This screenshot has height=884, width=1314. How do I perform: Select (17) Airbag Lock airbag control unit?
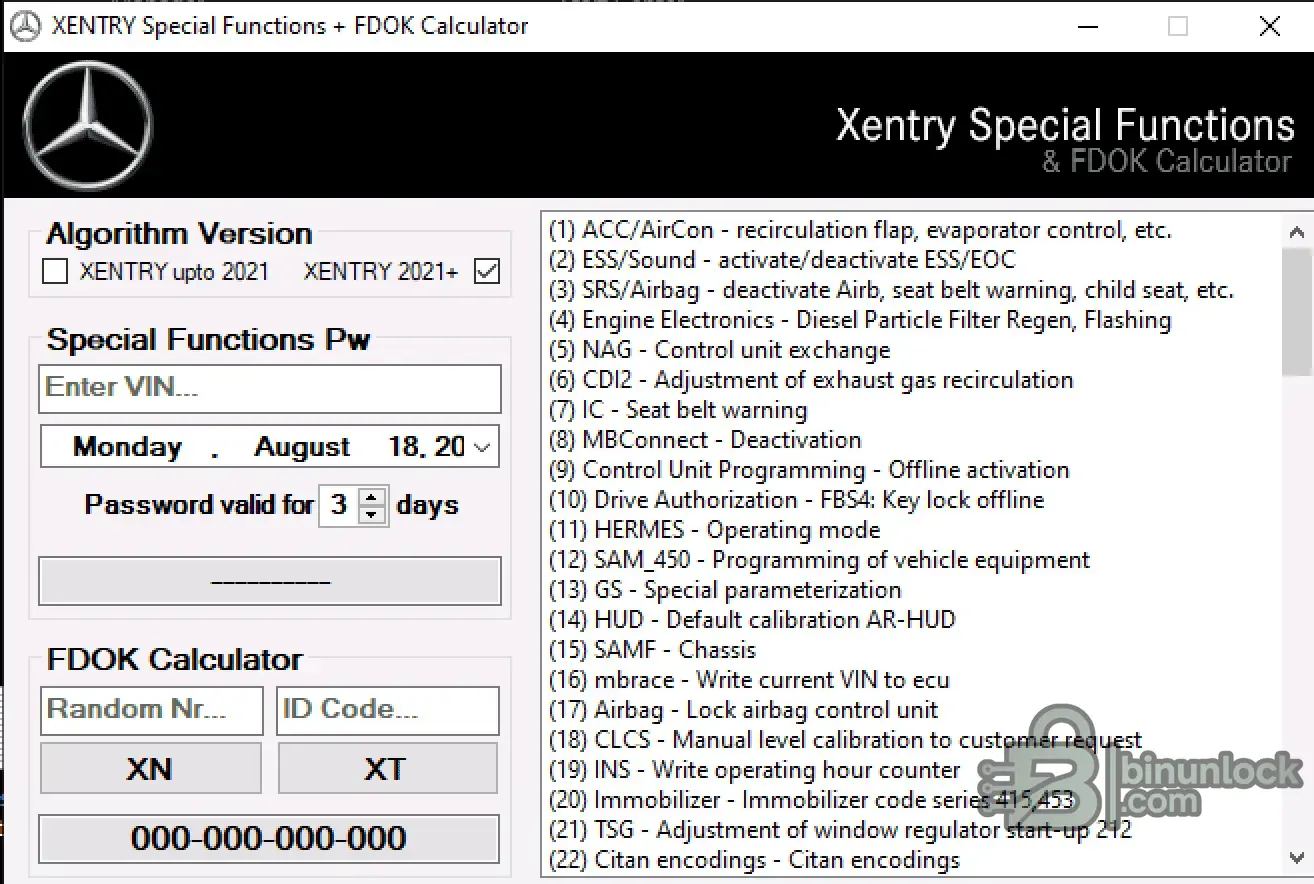(x=744, y=710)
